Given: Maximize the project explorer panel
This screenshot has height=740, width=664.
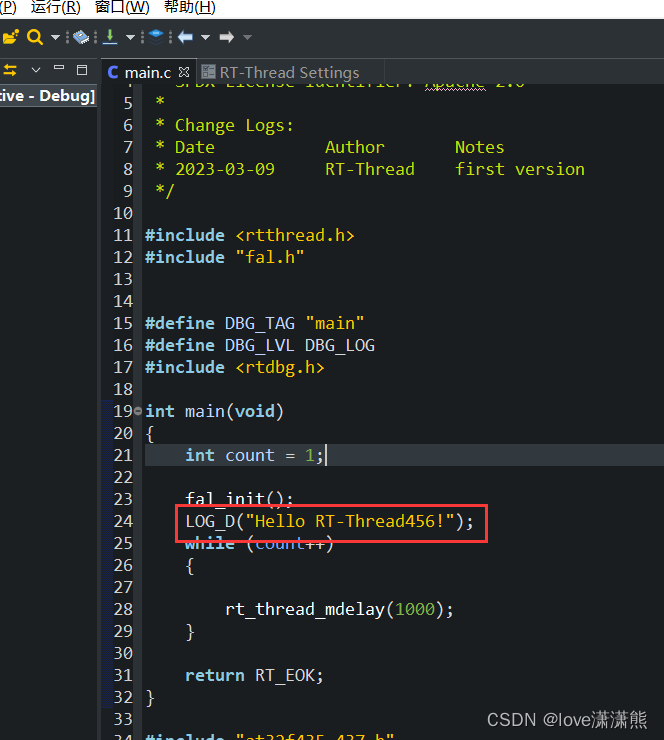Looking at the screenshot, I should (x=82, y=70).
